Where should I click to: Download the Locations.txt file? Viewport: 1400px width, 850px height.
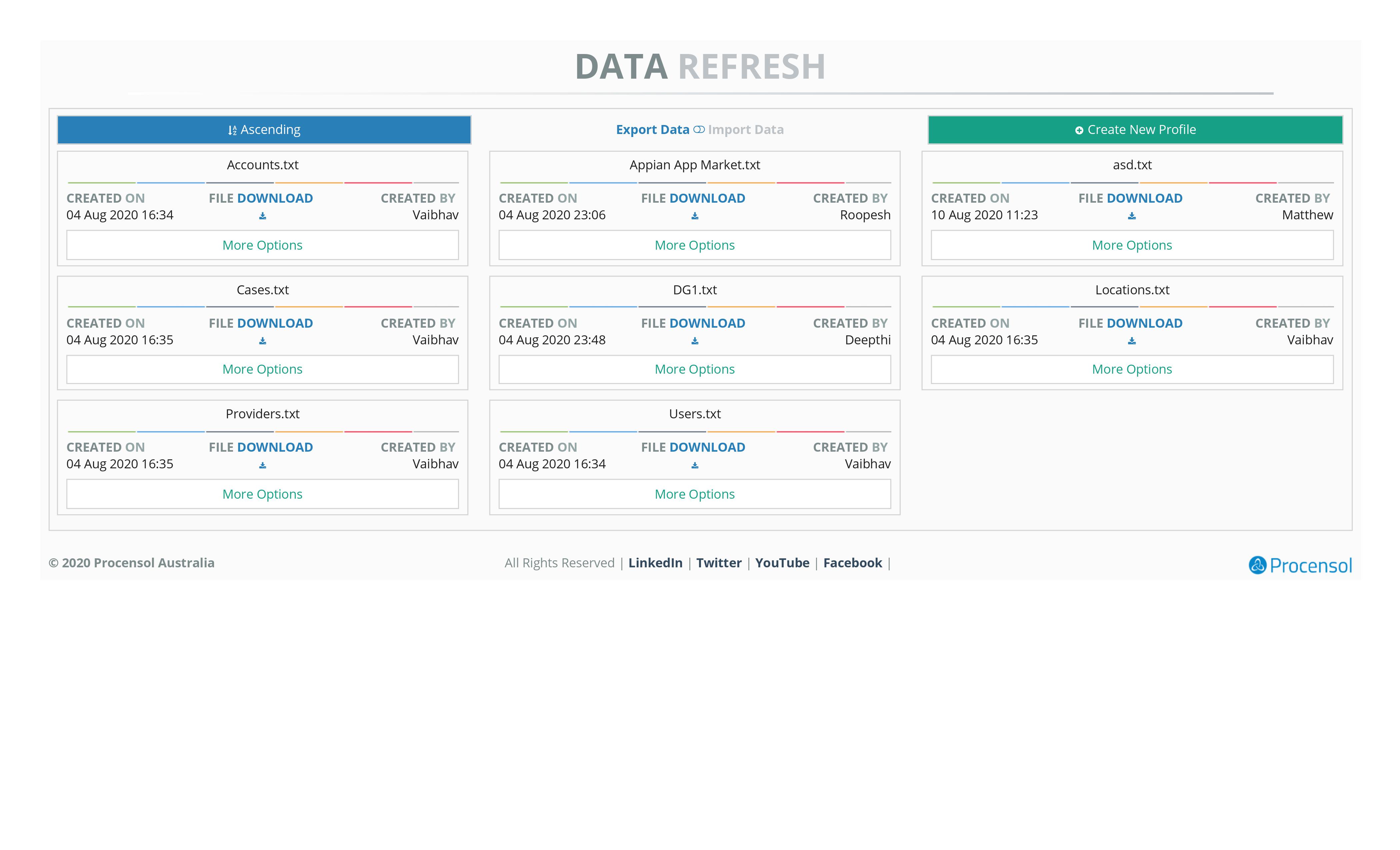(1131, 341)
